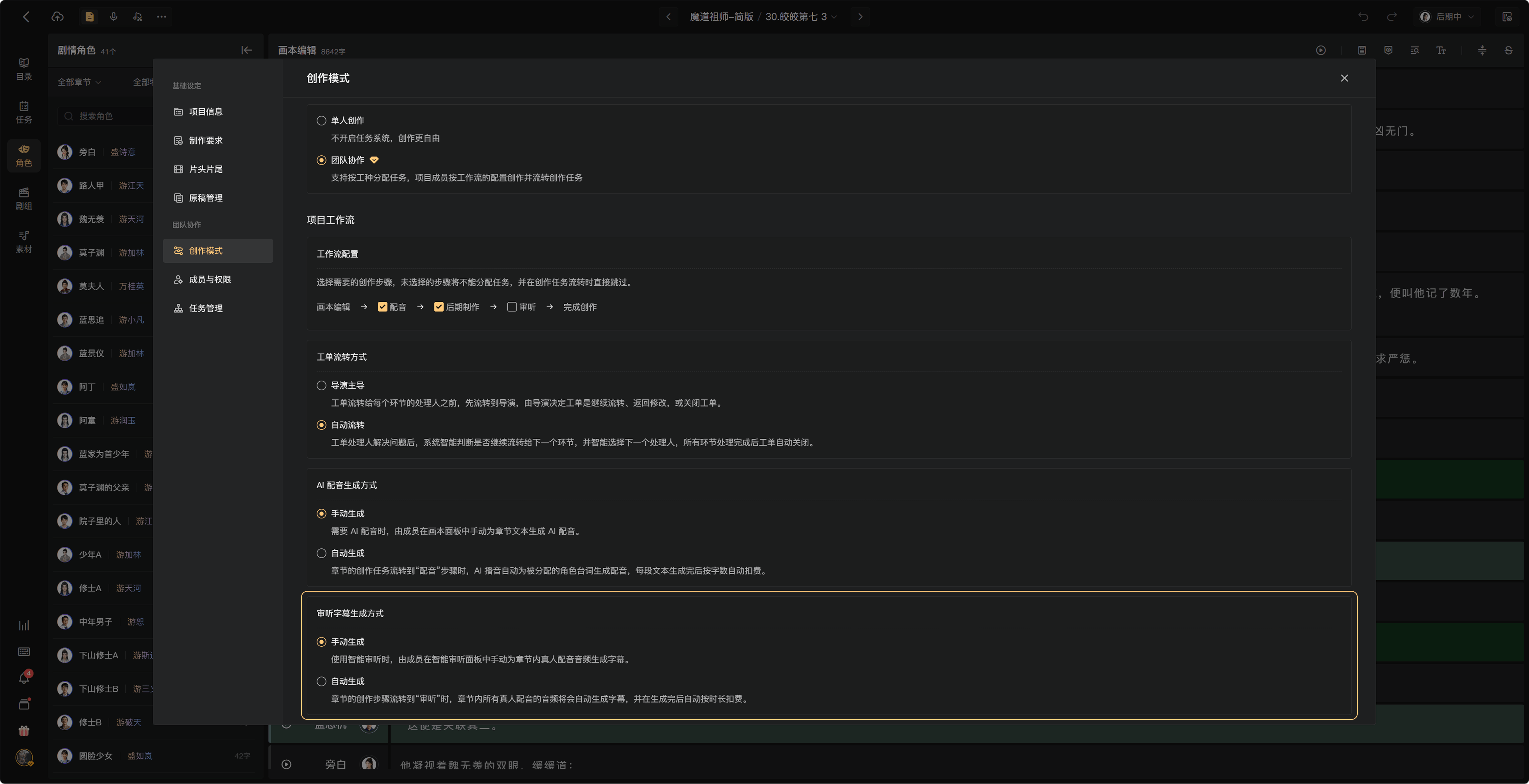The image size is (1529, 784).
Task: Open the 目录 sidebar icon
Action: pyautogui.click(x=24, y=69)
